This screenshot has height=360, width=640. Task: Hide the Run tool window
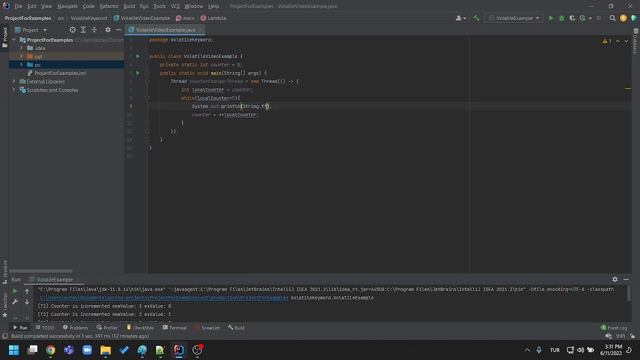click(x=626, y=279)
